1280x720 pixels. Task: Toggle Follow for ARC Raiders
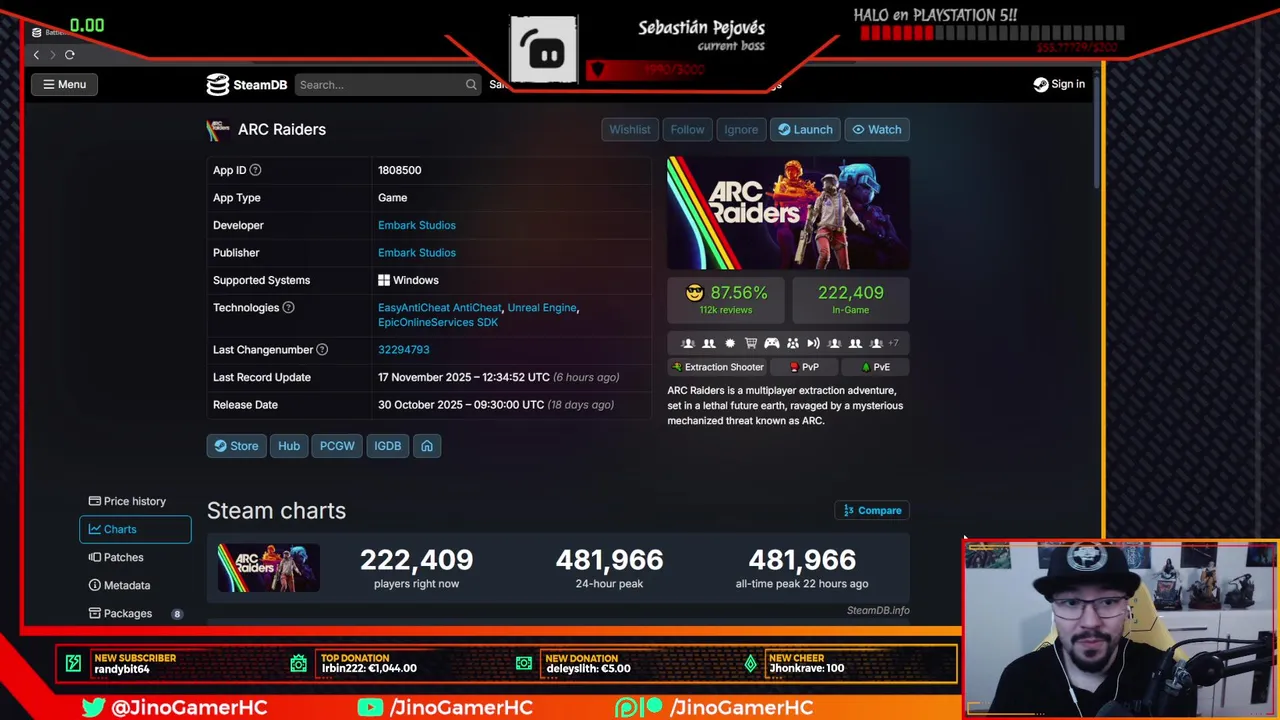[x=687, y=130]
